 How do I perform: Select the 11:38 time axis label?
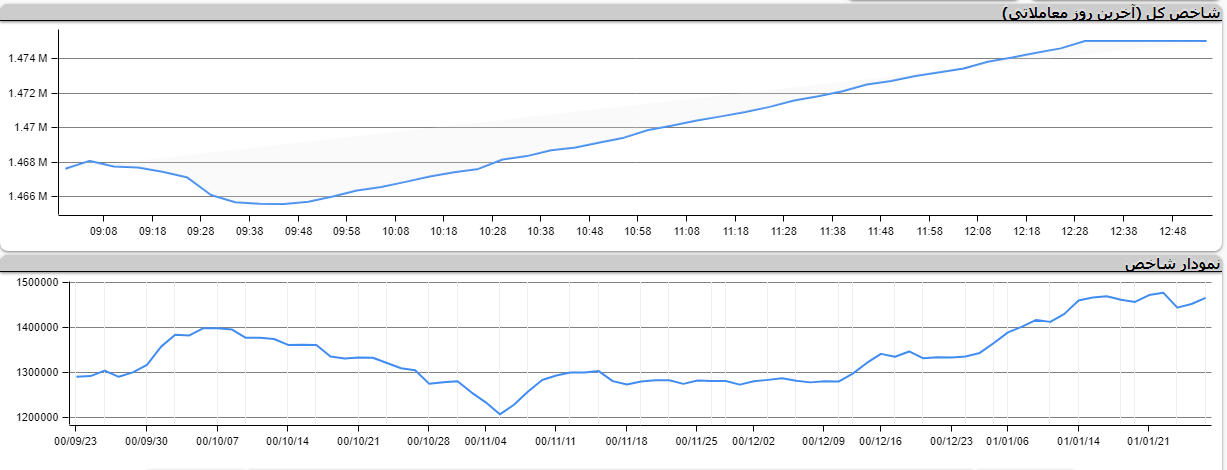832,231
